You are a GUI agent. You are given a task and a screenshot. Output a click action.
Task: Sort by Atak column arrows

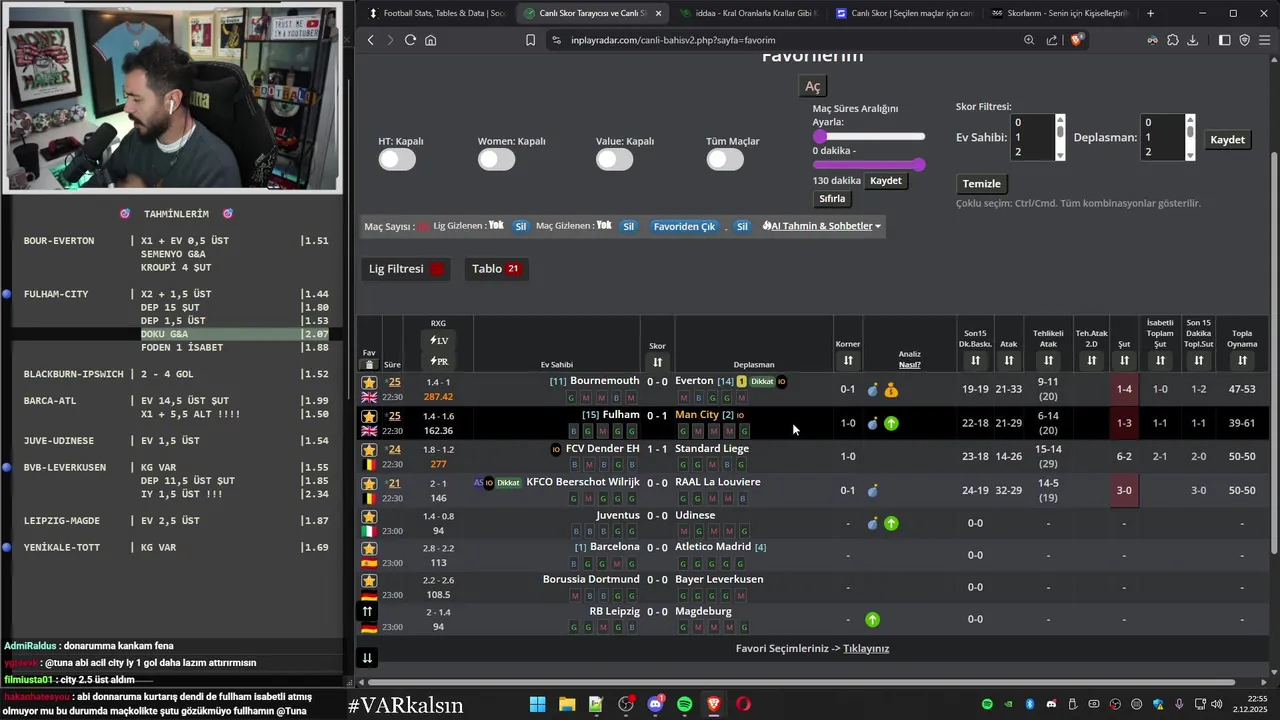(x=1009, y=360)
